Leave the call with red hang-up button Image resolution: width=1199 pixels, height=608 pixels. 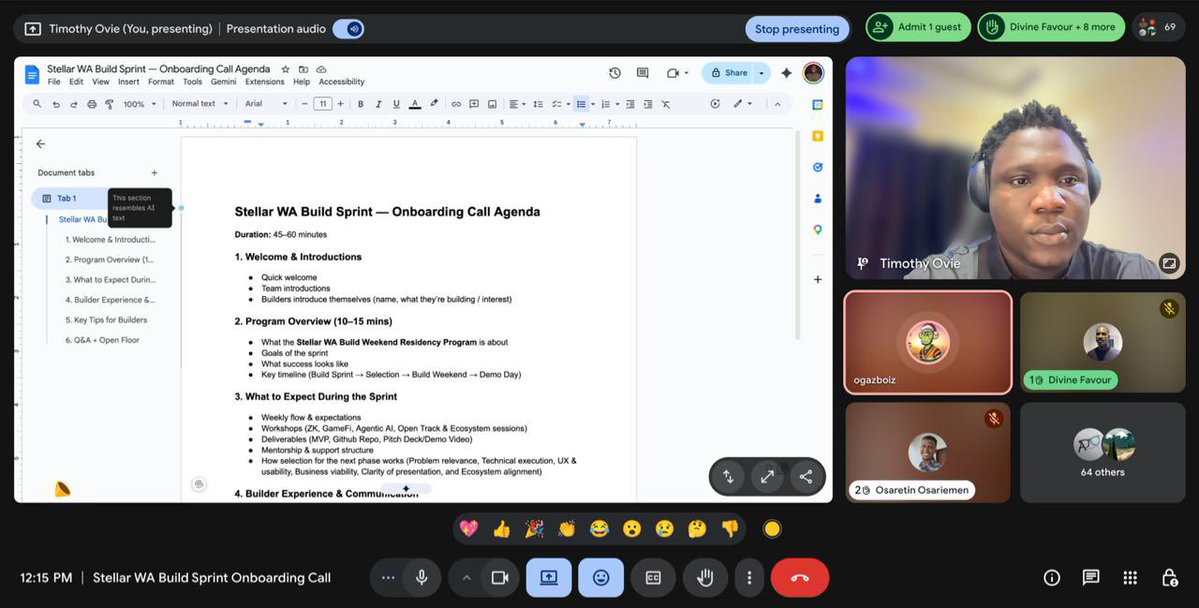pos(800,577)
